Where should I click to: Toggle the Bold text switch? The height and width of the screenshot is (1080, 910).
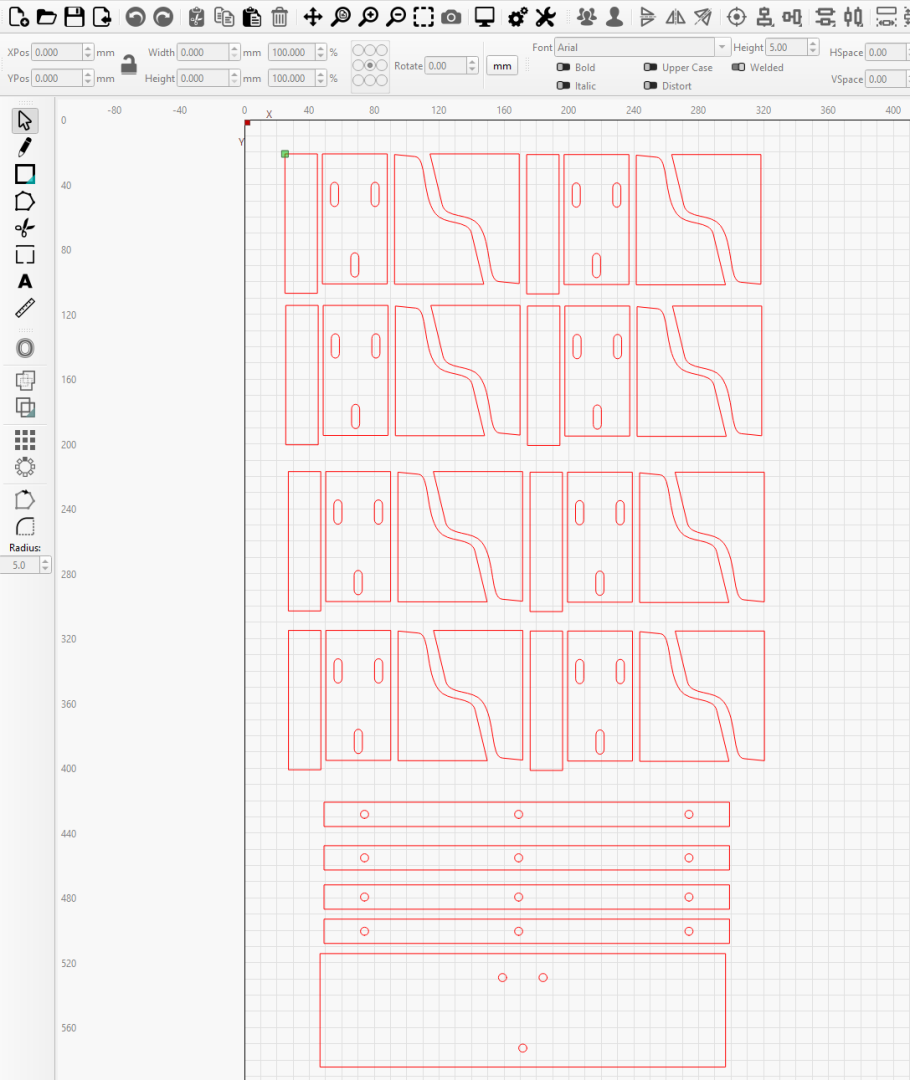(x=564, y=68)
